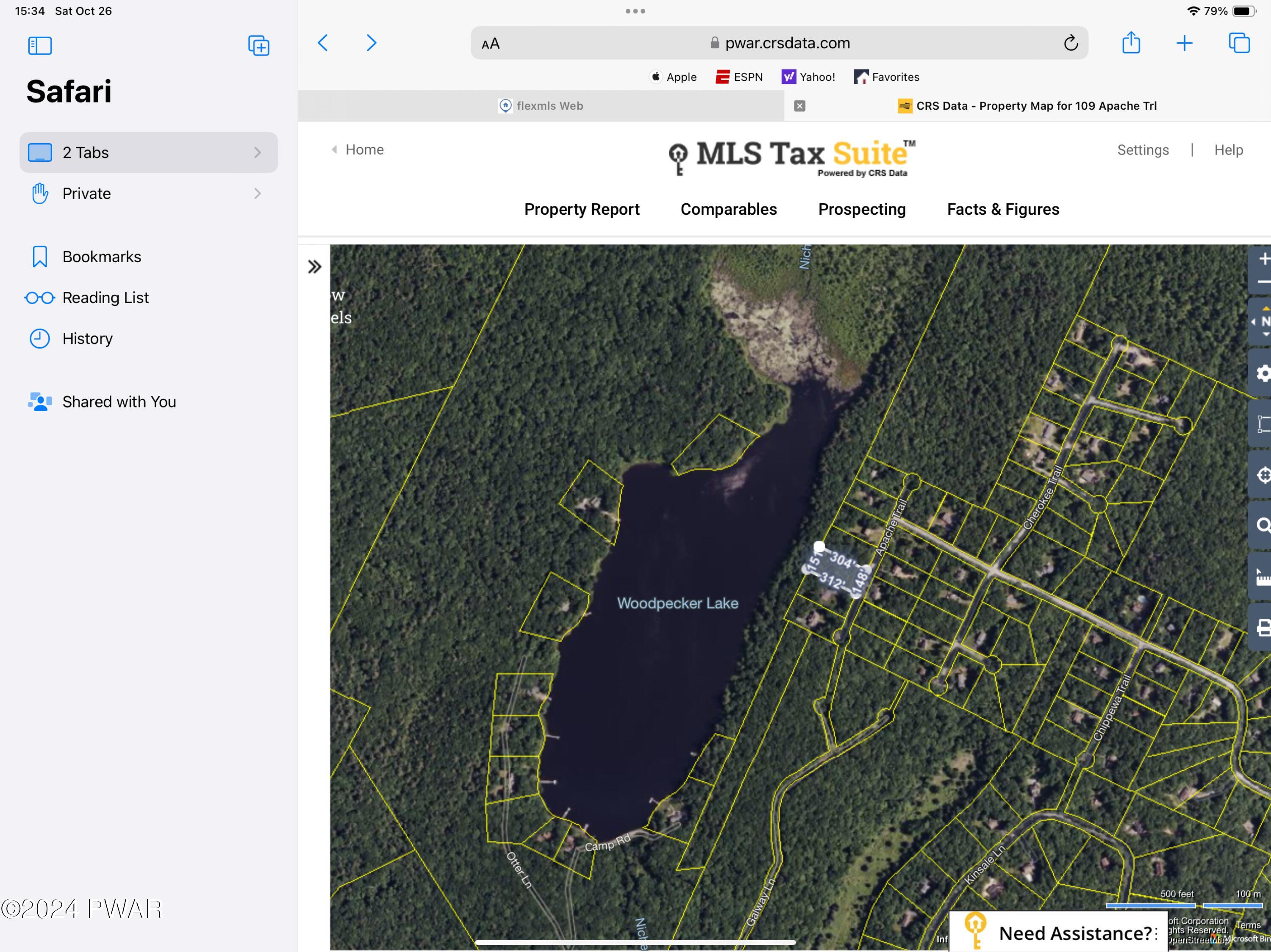The width and height of the screenshot is (1271, 952).
Task: Expand the Private chevron
Action: (258, 194)
